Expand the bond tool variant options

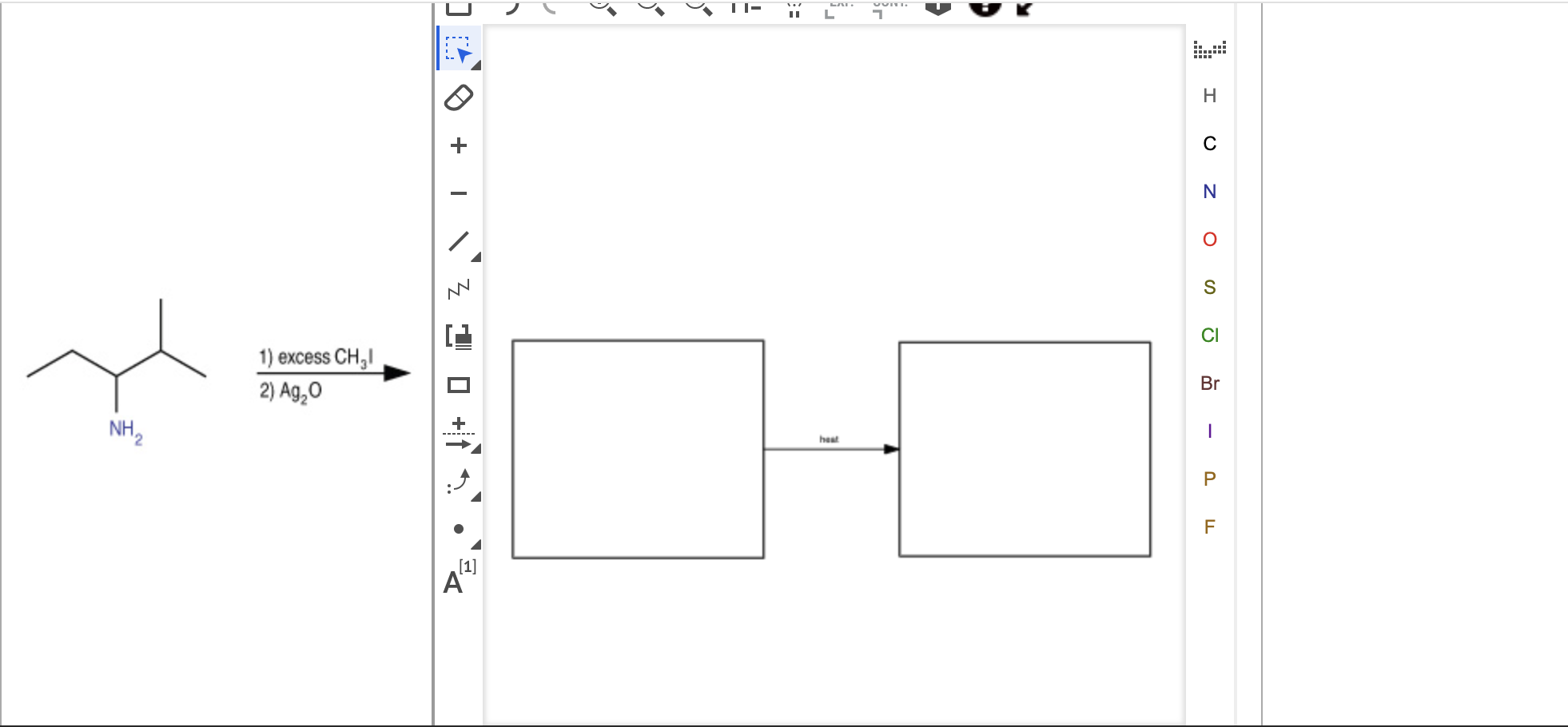(475, 256)
